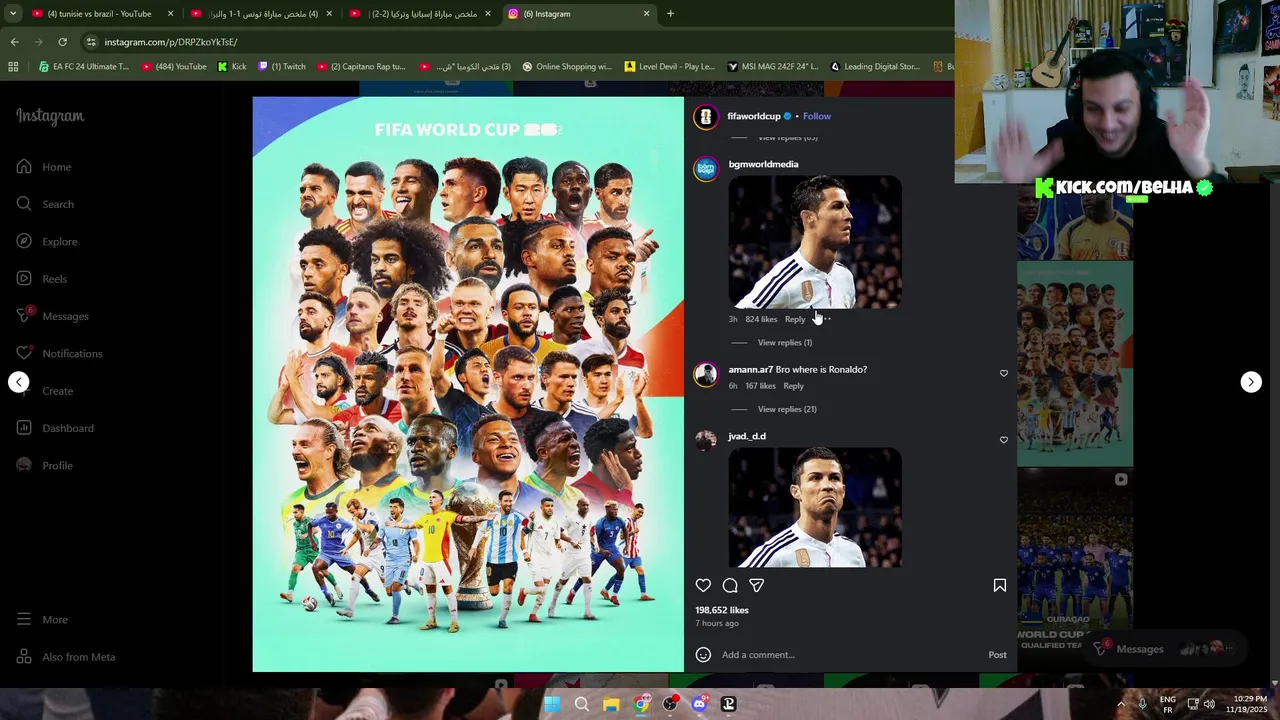
Task: Open the Dashboard sidebar item
Action: (56, 428)
